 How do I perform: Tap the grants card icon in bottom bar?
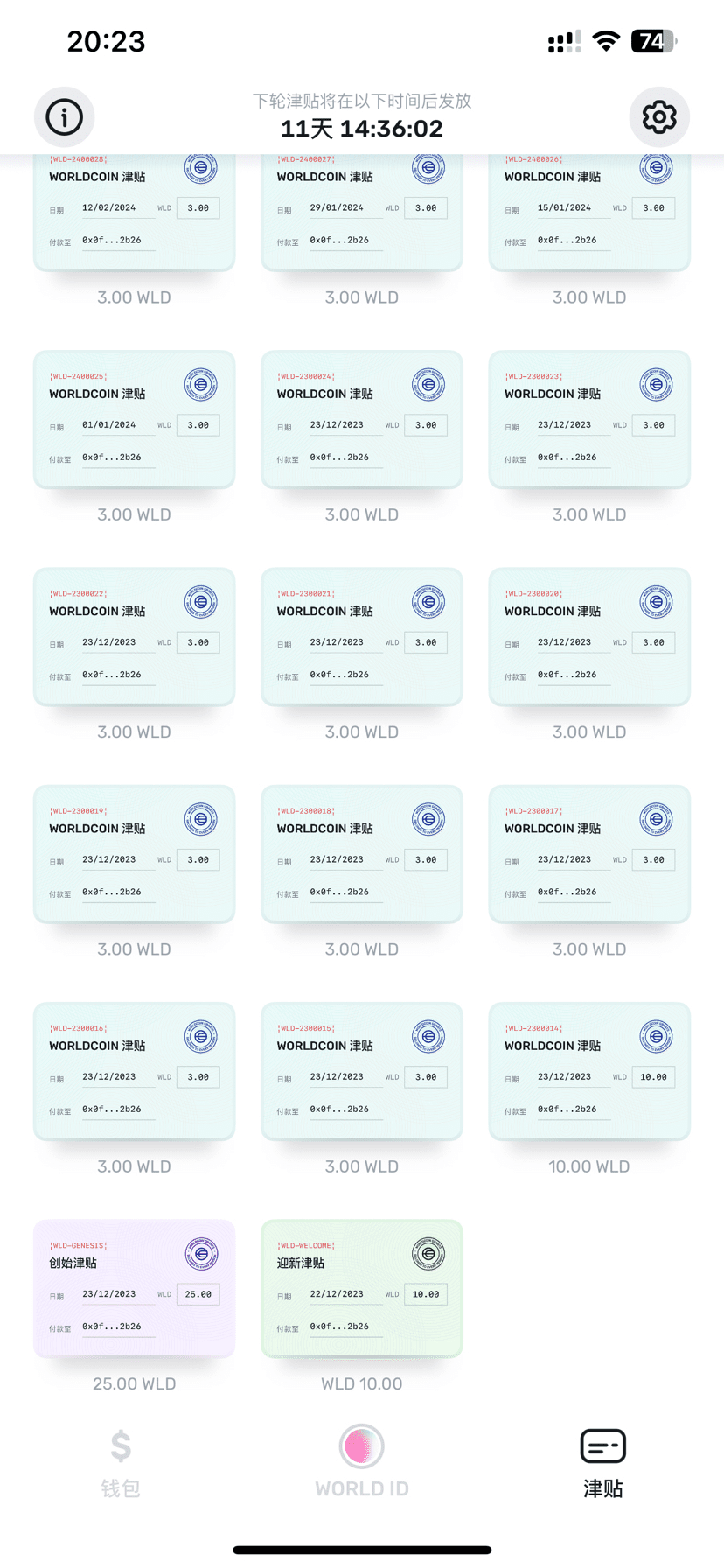pos(603,1445)
